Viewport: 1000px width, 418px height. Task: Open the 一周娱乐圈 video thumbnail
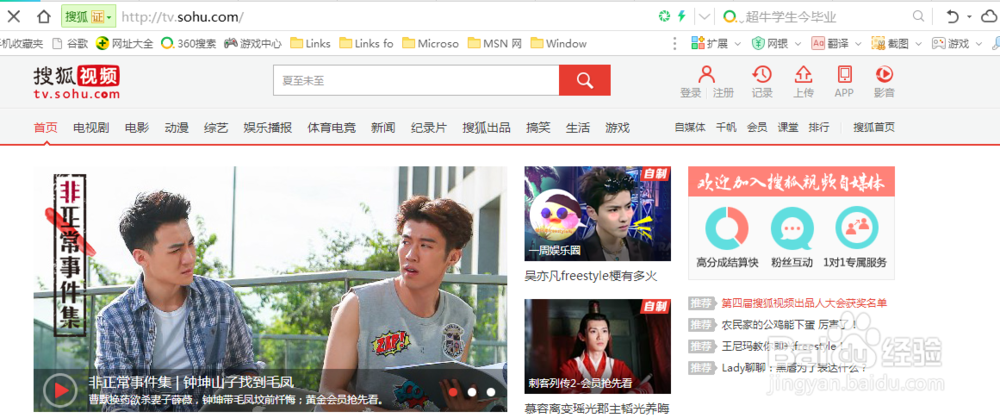[598, 213]
